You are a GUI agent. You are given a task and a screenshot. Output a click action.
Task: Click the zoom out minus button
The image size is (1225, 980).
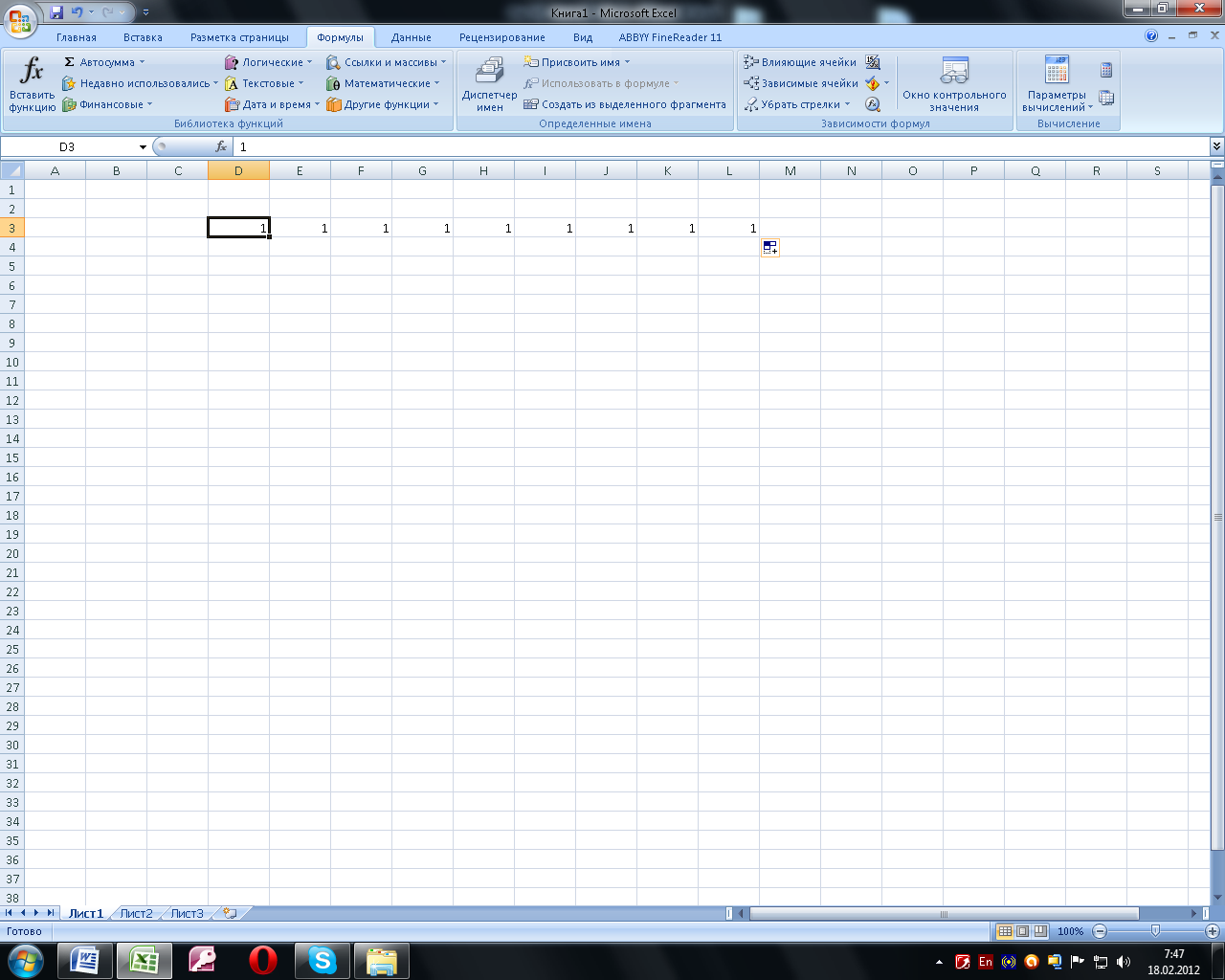pos(1100,931)
